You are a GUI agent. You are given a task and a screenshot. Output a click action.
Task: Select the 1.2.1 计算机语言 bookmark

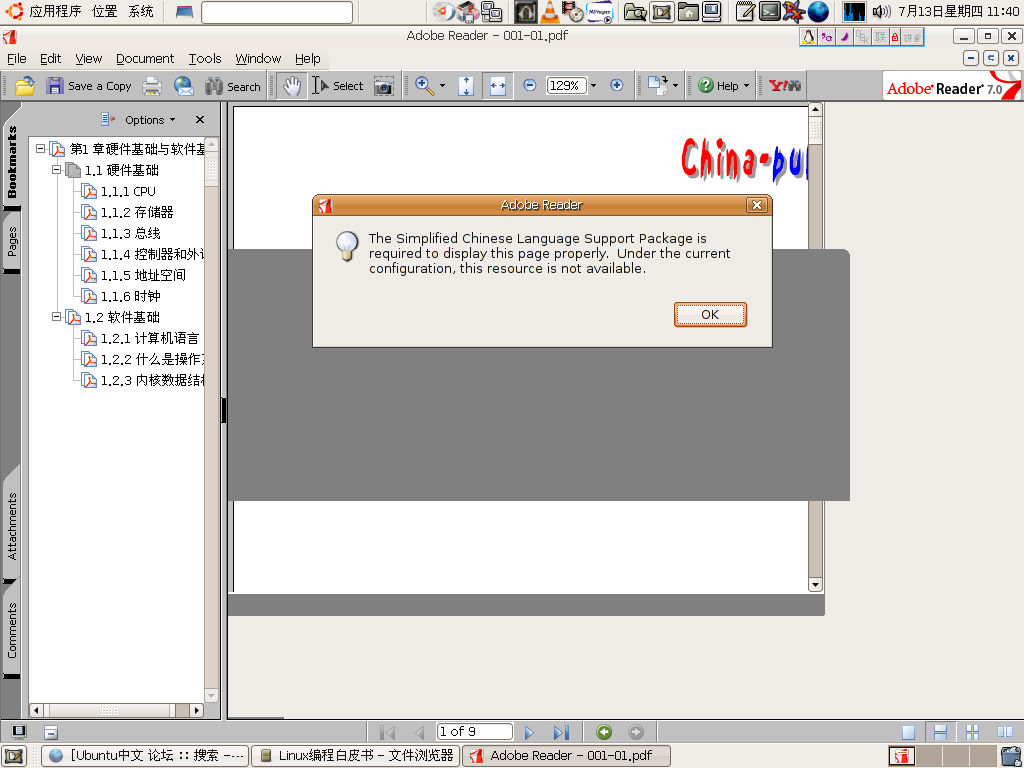click(150, 338)
